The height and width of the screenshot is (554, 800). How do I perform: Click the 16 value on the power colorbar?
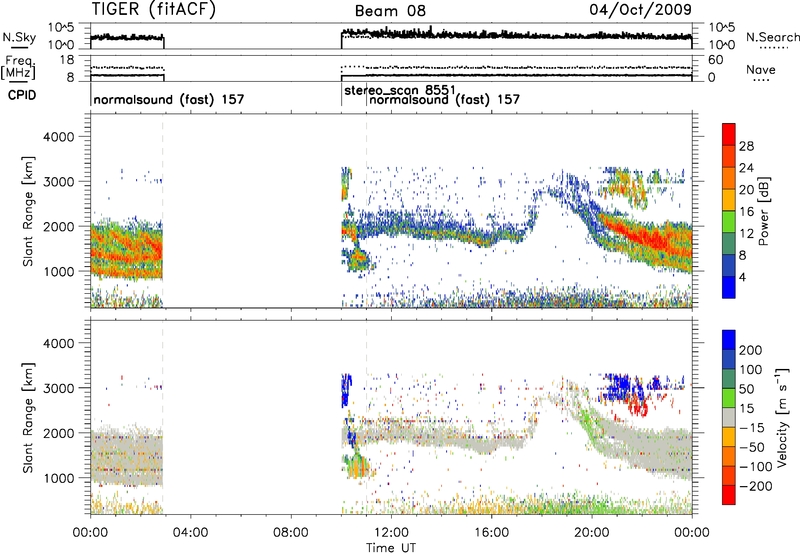(746, 212)
